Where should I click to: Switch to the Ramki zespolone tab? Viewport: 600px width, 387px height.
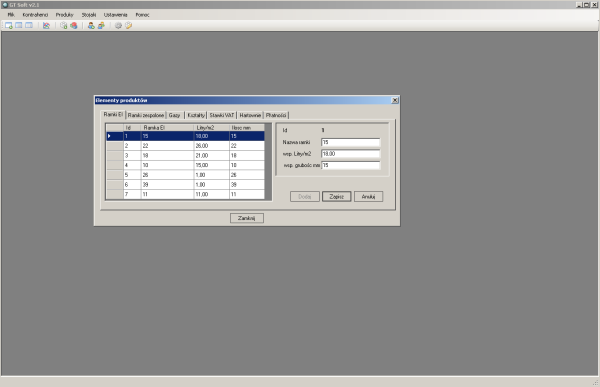[x=146, y=115]
